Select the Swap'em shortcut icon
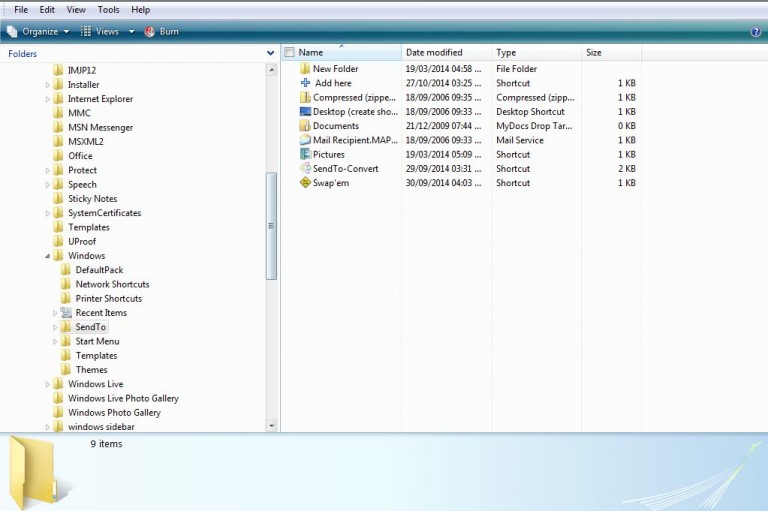The image size is (768, 511). coord(305,183)
